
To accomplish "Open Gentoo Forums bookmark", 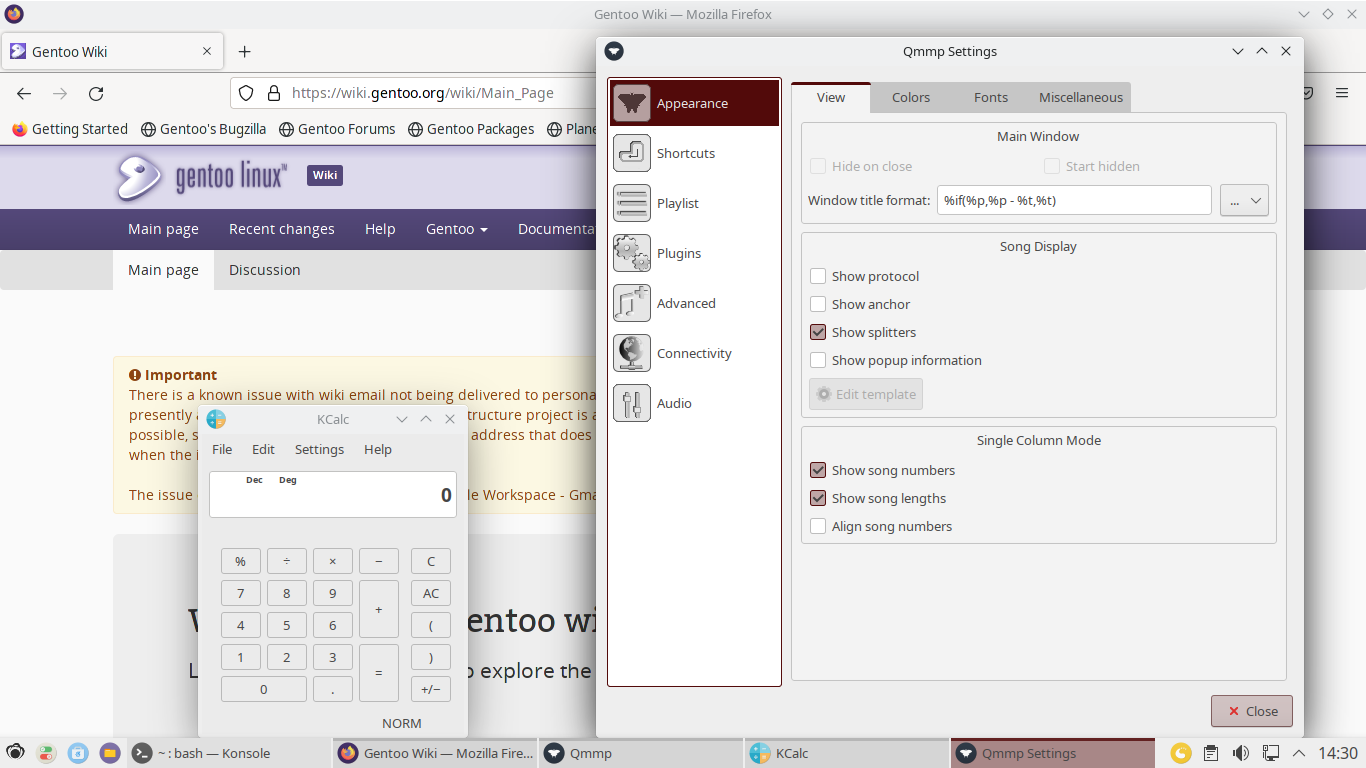I will coord(337,129).
